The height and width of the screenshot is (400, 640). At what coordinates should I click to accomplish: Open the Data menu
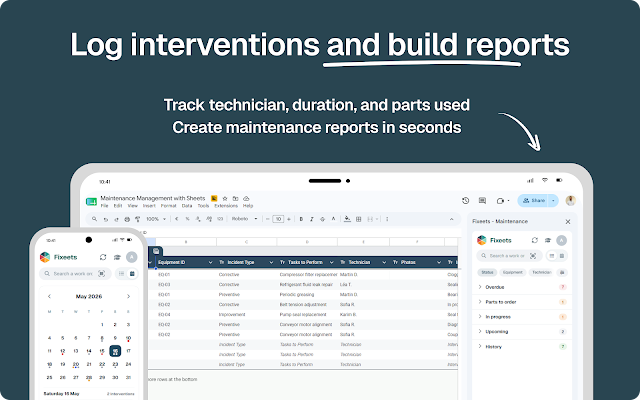187,206
